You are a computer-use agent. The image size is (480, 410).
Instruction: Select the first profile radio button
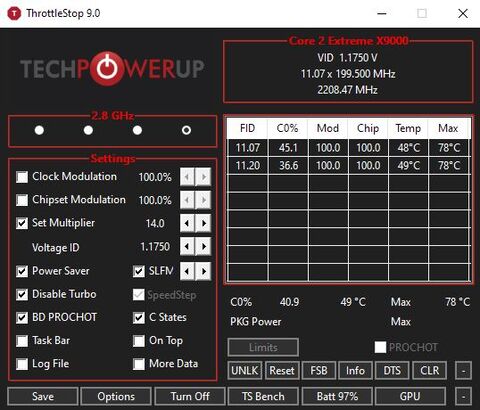39,130
